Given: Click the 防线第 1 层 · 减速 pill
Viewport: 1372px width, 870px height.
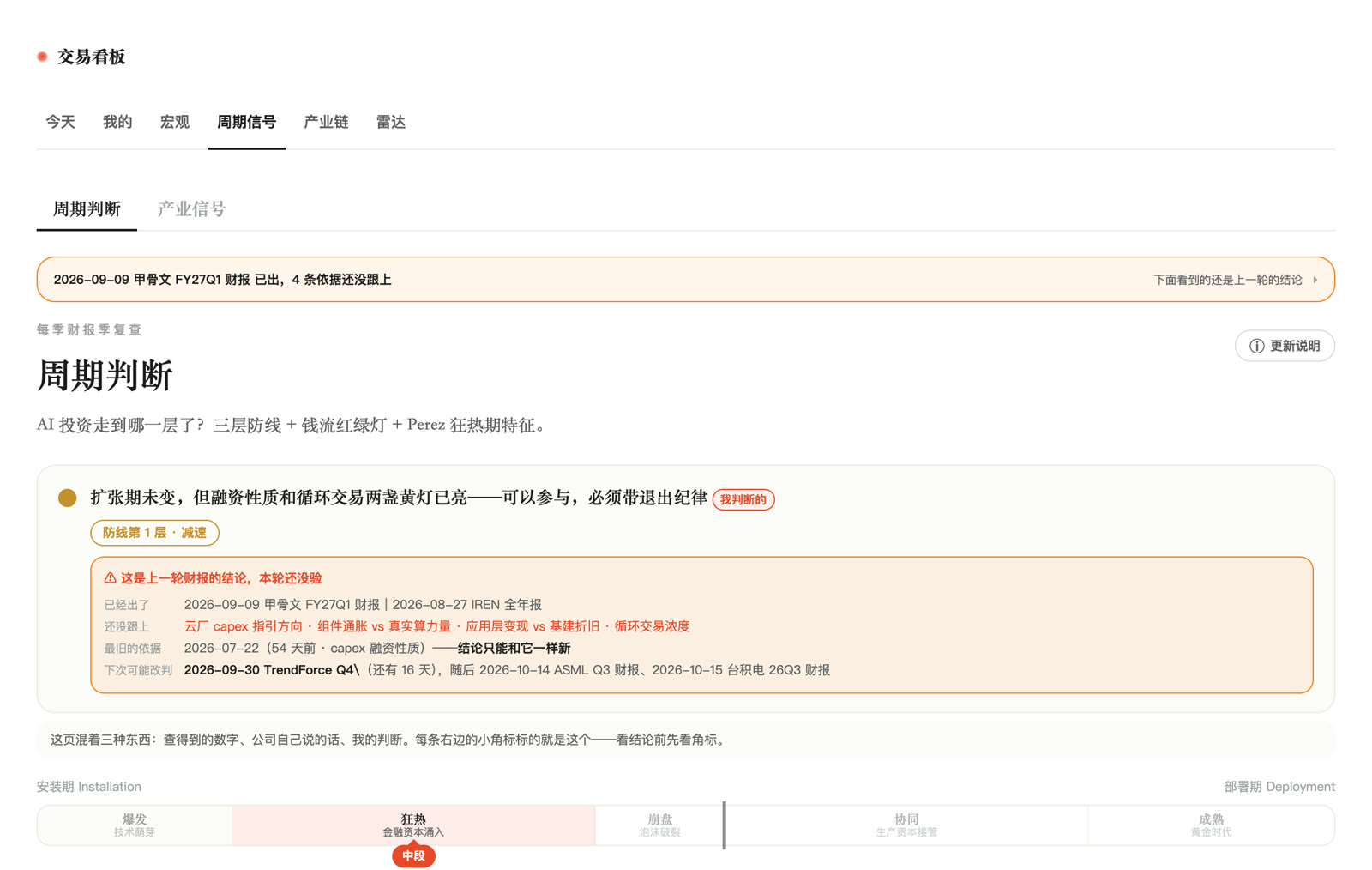Looking at the screenshot, I should coord(154,533).
